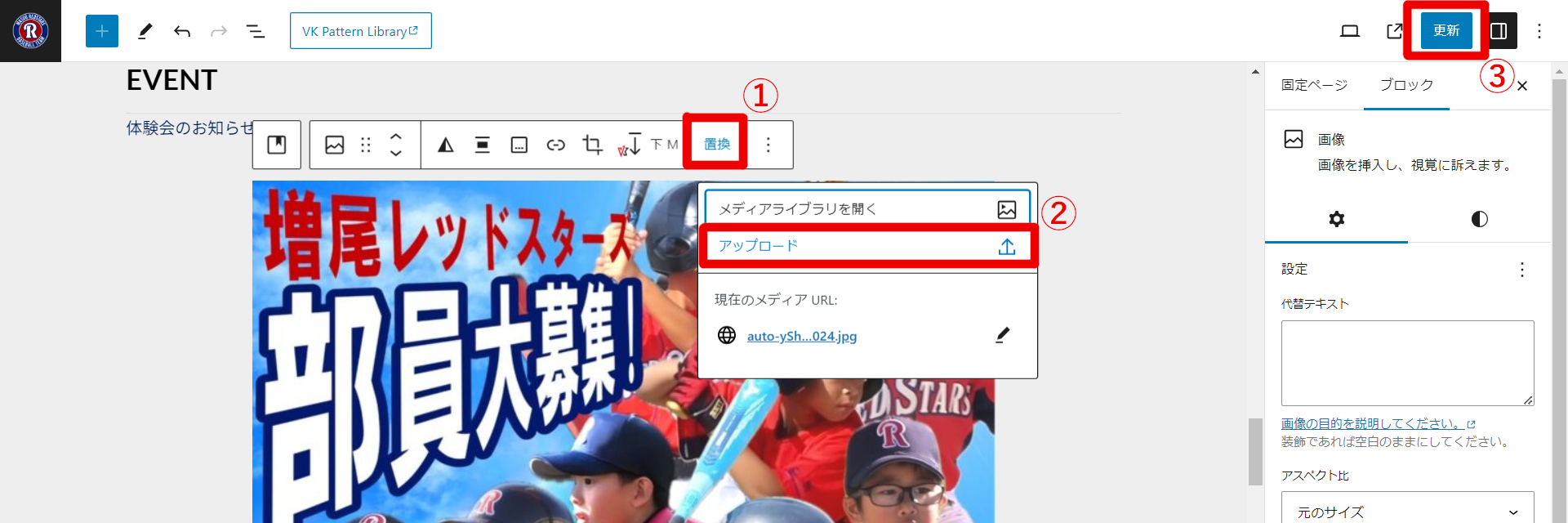Click the editor vertical scrollbar thumb
1568x523 pixels.
pos(1255,451)
